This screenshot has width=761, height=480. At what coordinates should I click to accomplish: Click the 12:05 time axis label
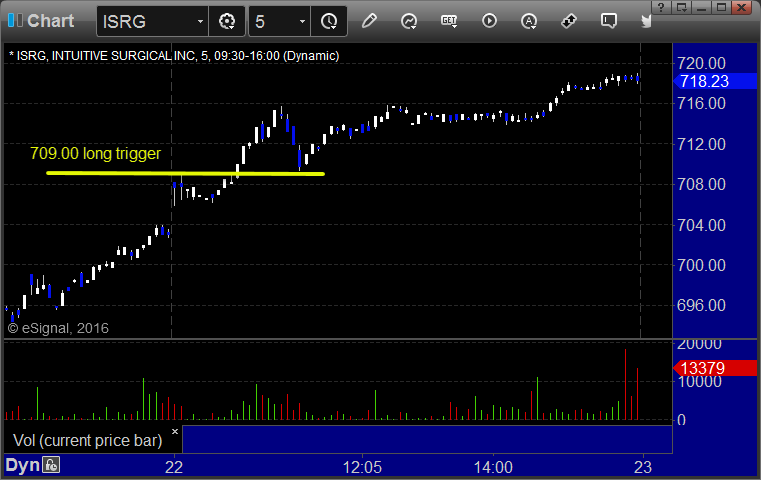[x=362, y=467]
